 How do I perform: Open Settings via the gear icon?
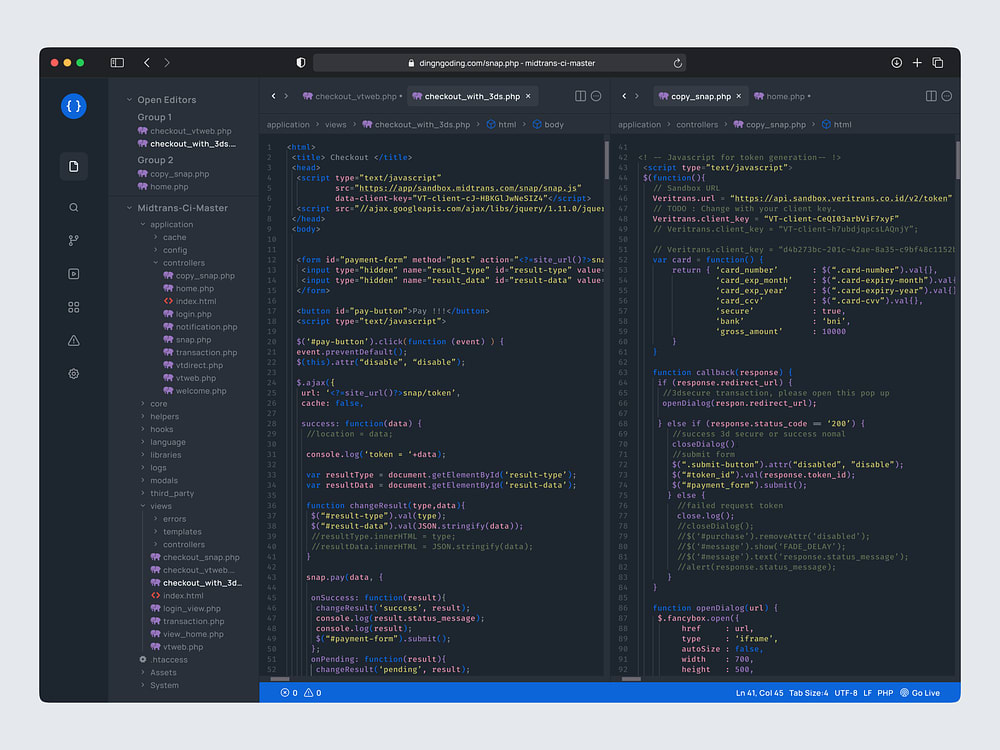[x=72, y=373]
